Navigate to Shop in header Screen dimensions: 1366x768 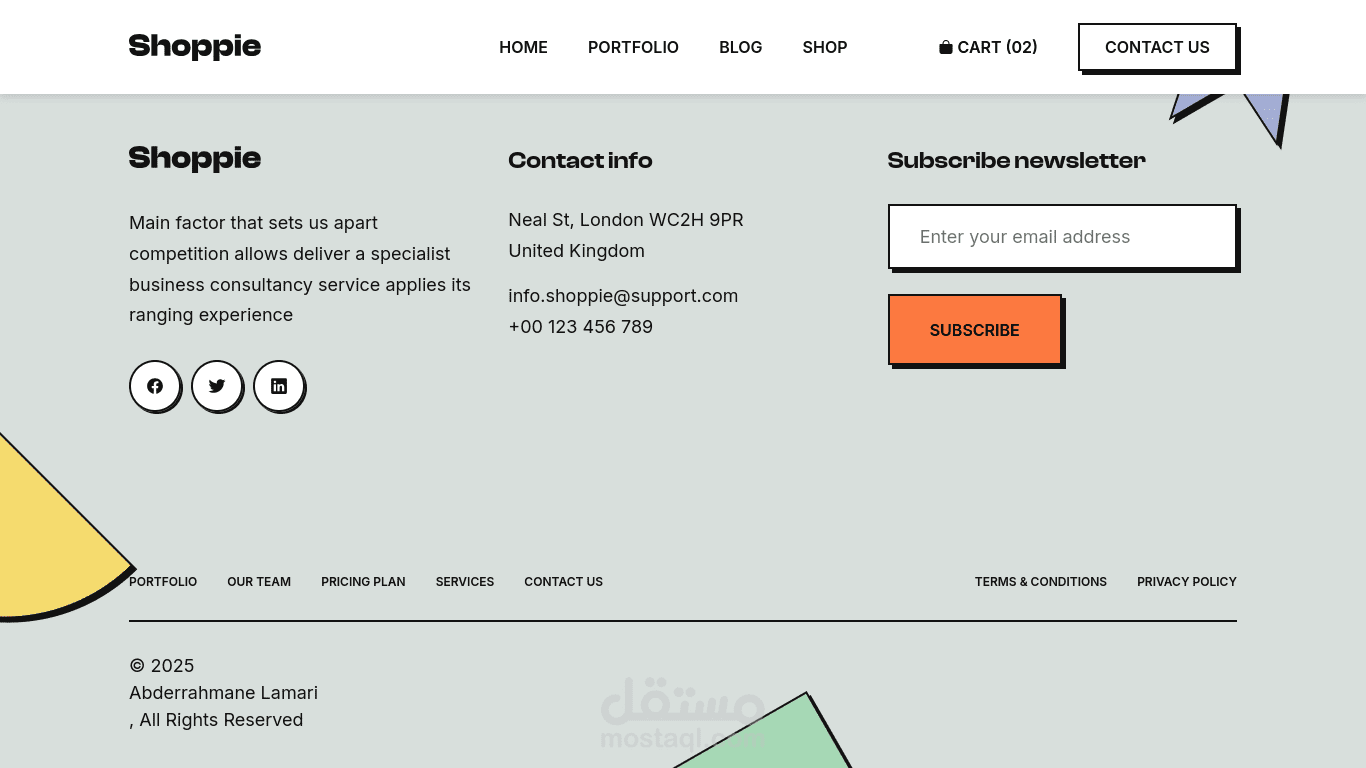[x=824, y=47]
